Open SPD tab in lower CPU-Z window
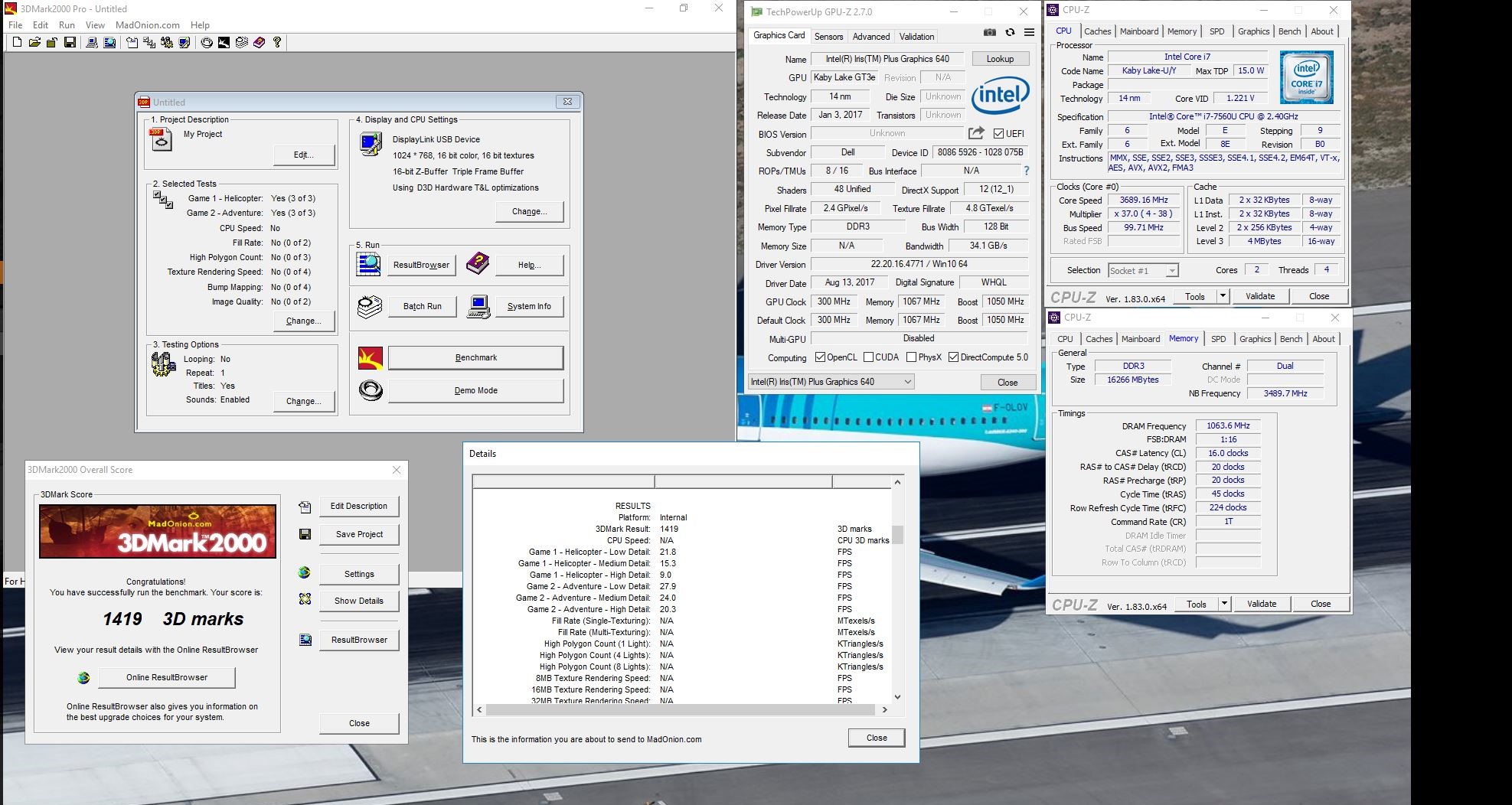 pos(1219,339)
